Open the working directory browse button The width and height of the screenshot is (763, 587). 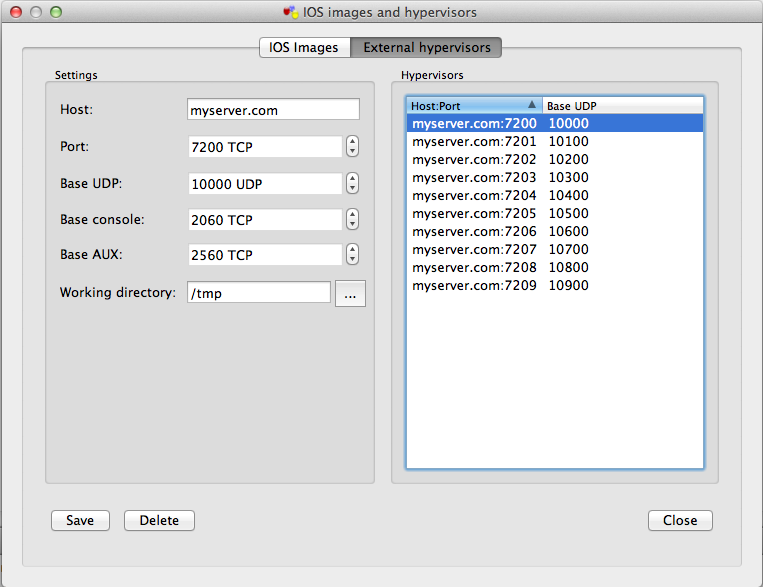coord(350,293)
